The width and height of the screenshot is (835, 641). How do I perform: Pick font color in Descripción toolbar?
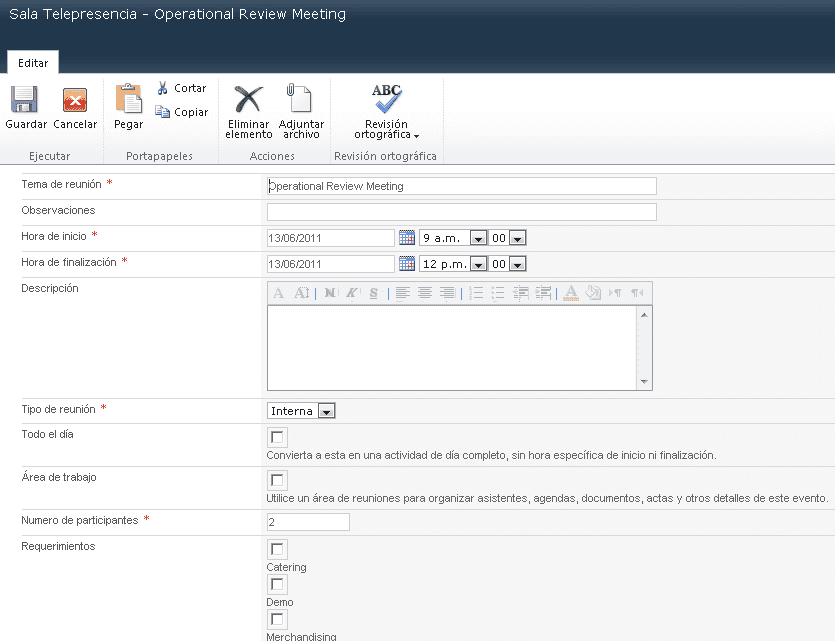pyautogui.click(x=571, y=292)
